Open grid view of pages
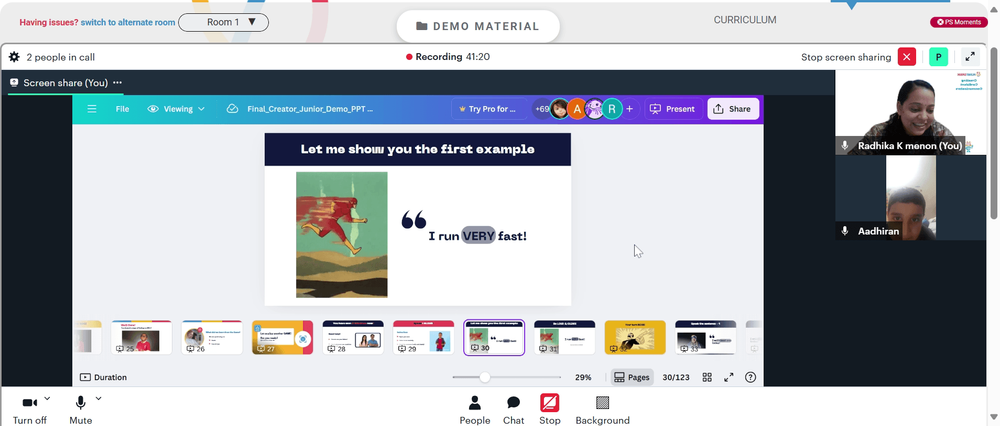The width and height of the screenshot is (1000, 426). point(707,378)
